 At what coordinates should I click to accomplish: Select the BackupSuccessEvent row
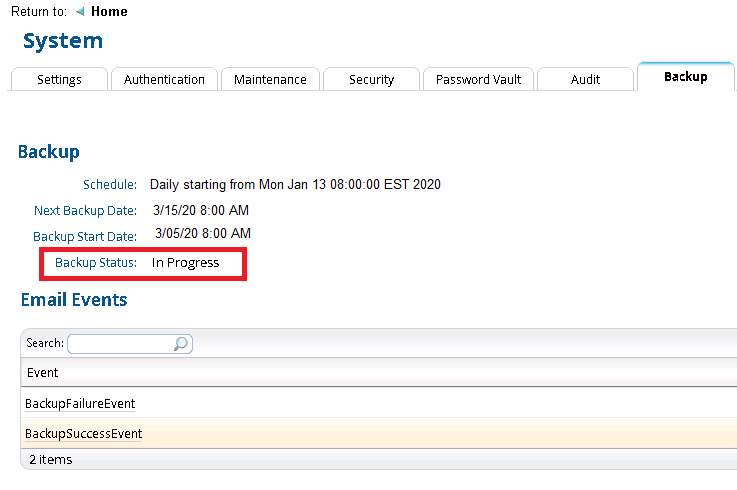(84, 434)
